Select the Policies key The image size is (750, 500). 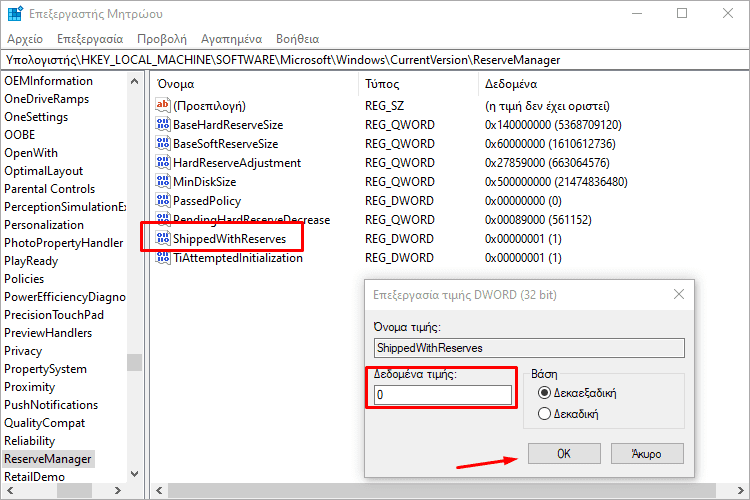pos(24,279)
